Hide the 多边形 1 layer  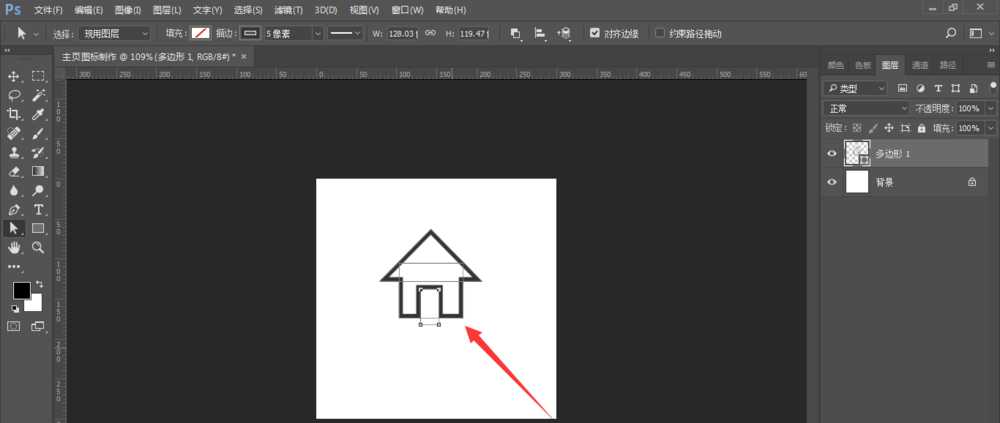[x=831, y=154]
